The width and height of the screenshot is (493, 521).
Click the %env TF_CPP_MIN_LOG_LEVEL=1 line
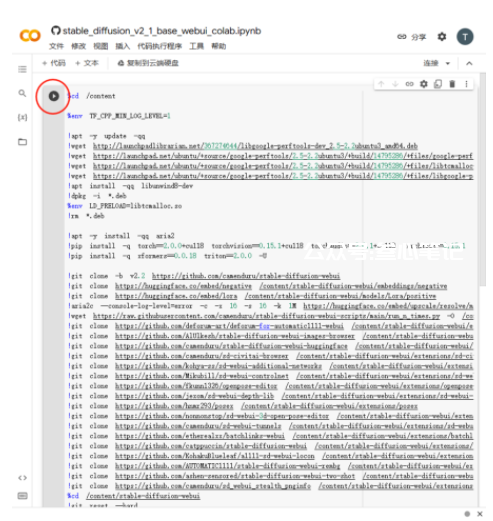[x=119, y=116]
